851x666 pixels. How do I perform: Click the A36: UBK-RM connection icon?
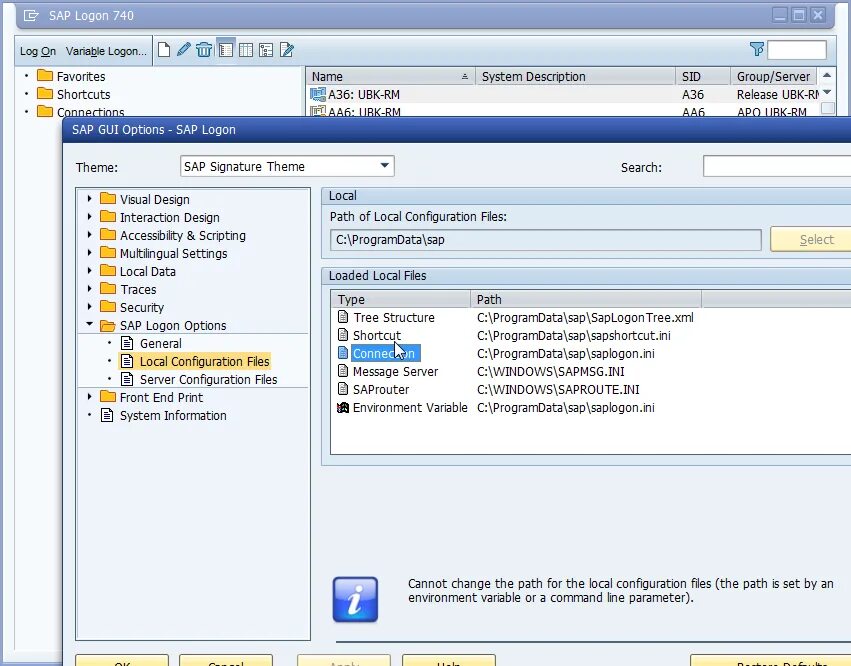pyautogui.click(x=317, y=94)
